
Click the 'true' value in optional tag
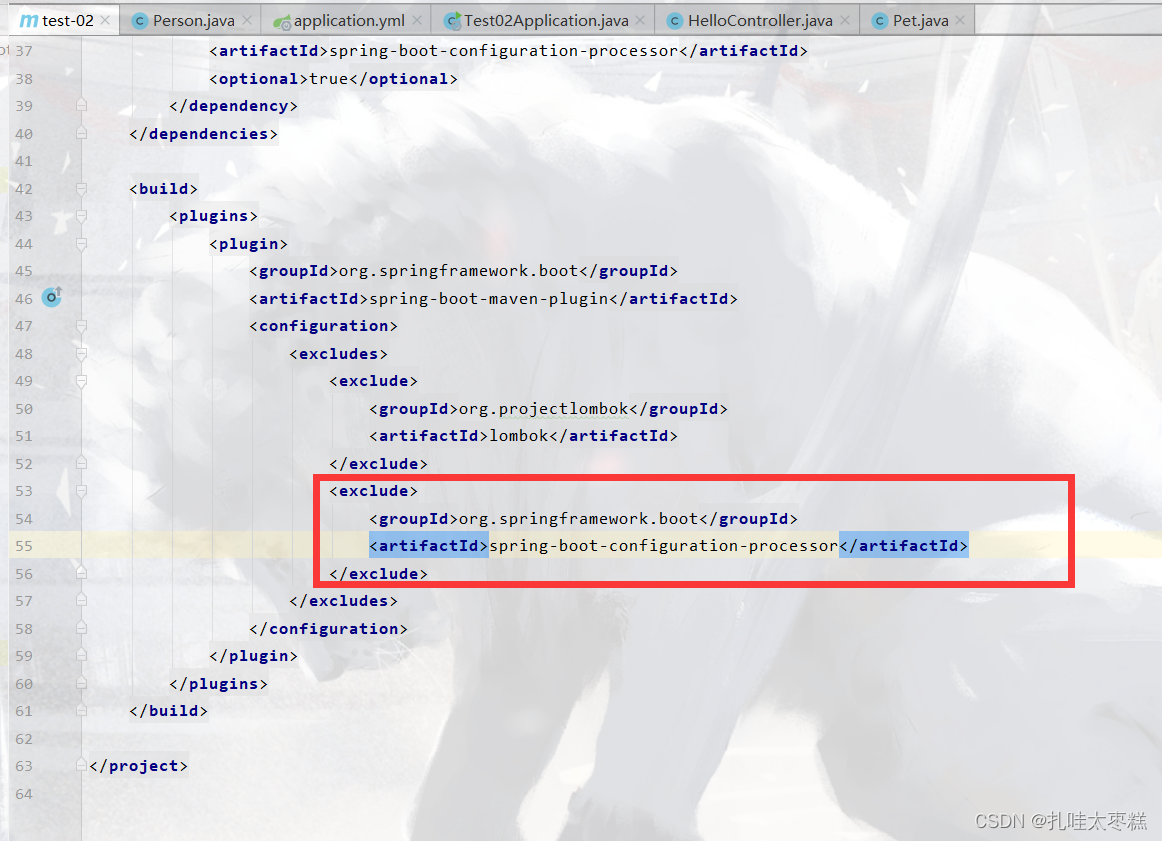328,79
